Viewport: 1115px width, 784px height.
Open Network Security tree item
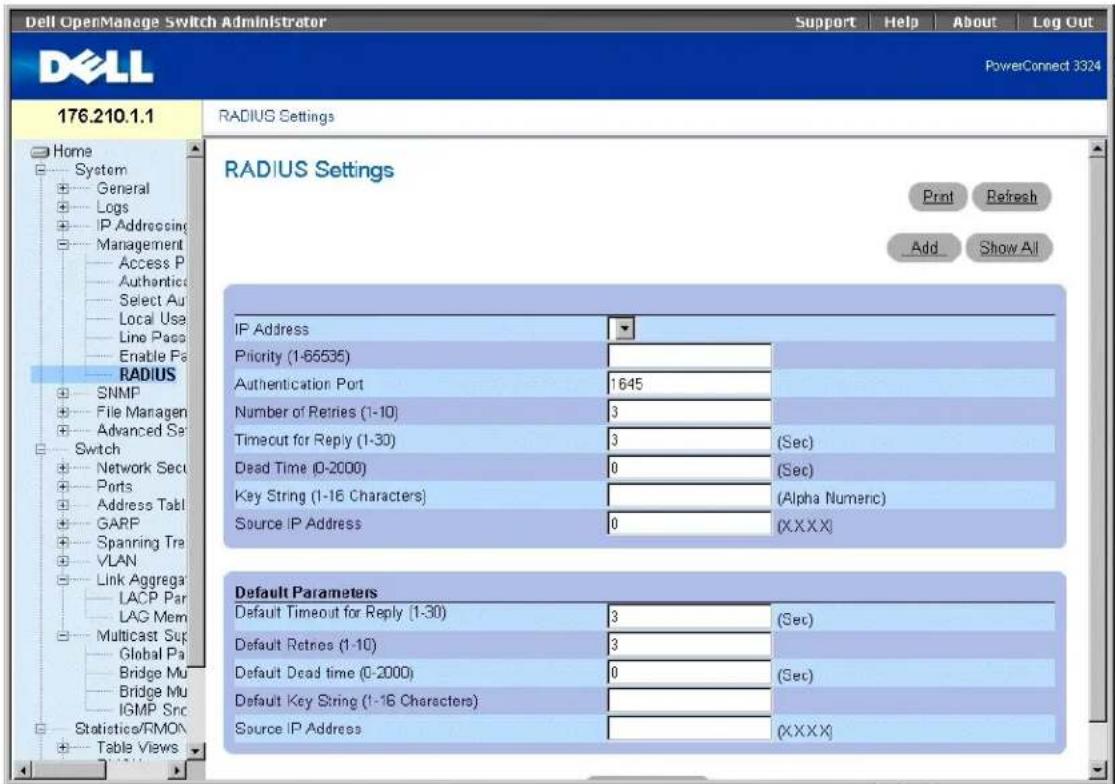(x=141, y=468)
